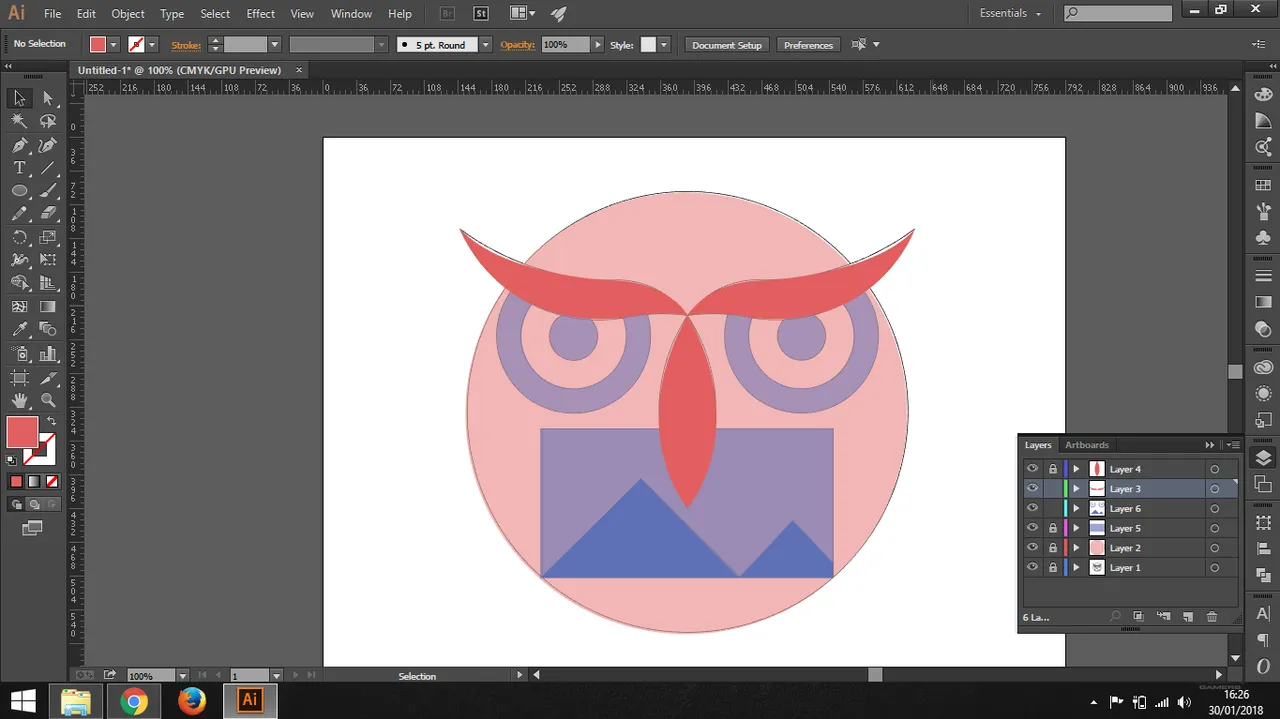Select the Artboard tool

tap(19, 377)
